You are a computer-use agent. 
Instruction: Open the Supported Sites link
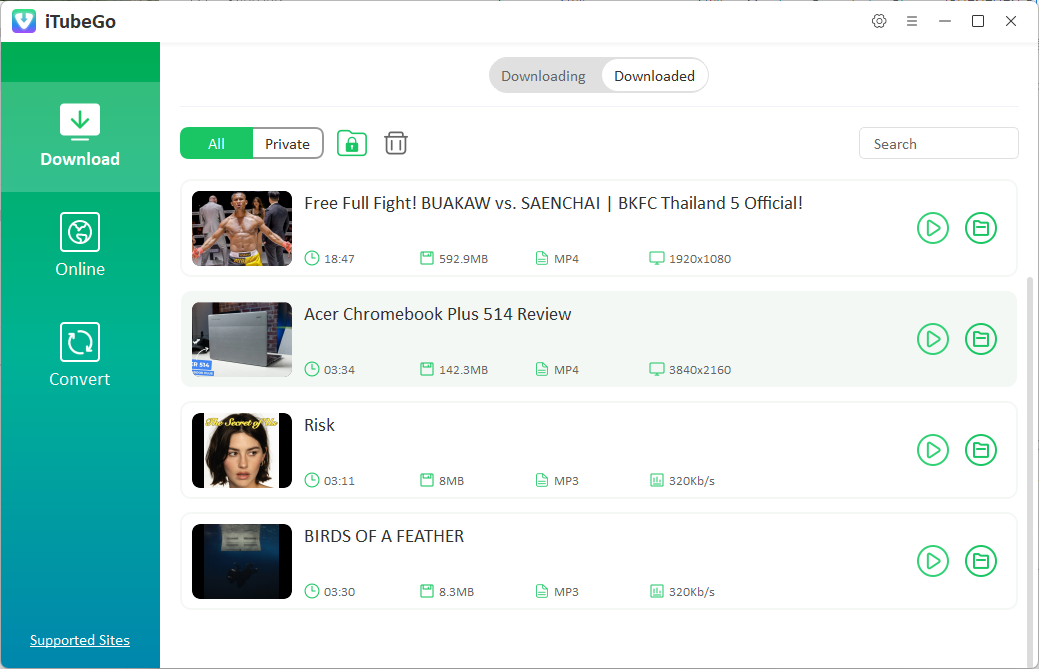80,640
